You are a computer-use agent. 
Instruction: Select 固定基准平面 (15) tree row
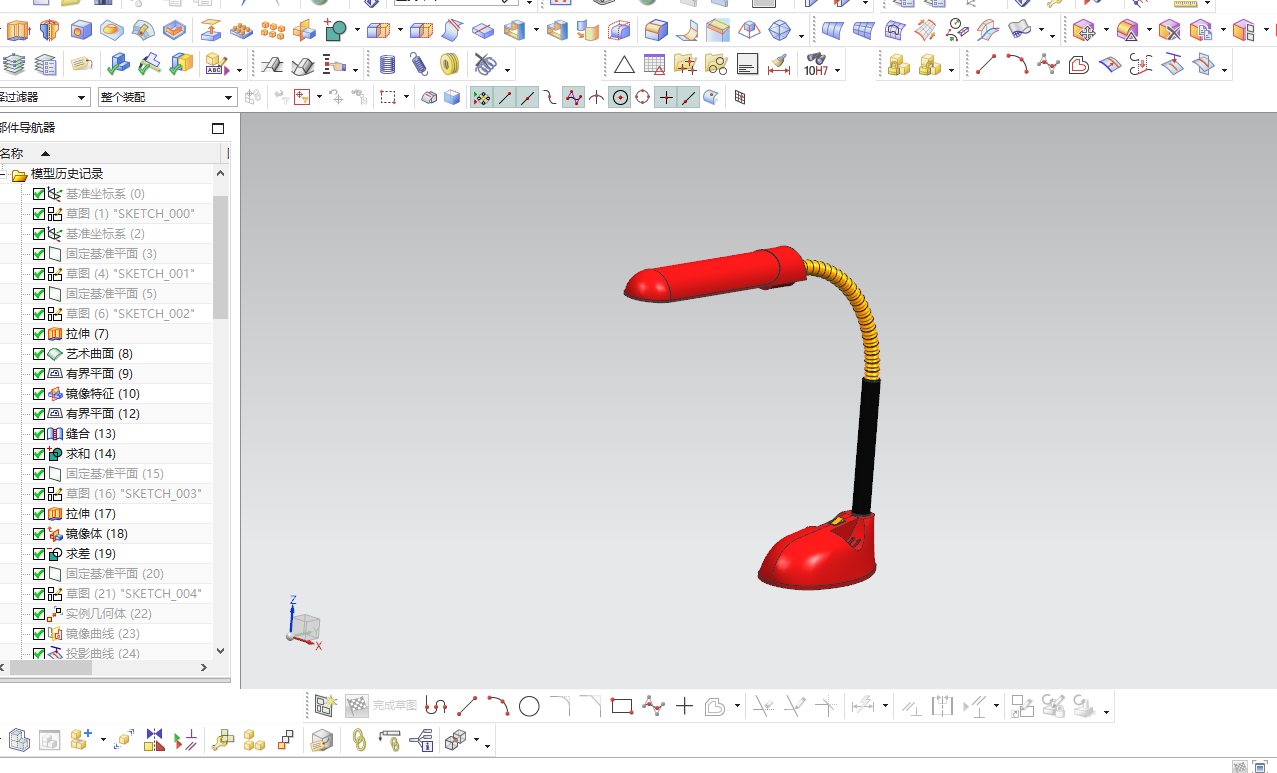(115, 474)
